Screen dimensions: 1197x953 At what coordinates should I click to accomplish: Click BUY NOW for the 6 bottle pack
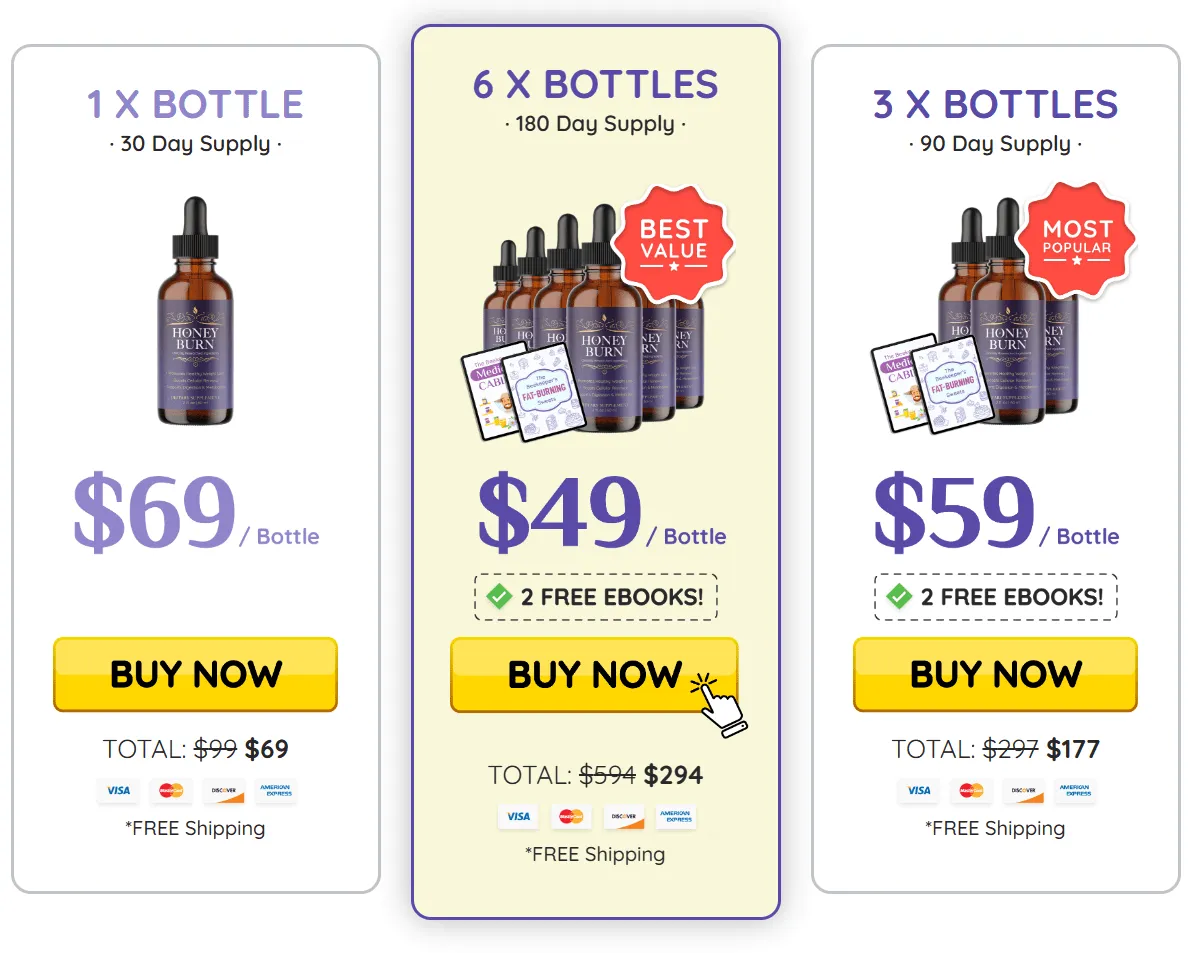click(595, 674)
